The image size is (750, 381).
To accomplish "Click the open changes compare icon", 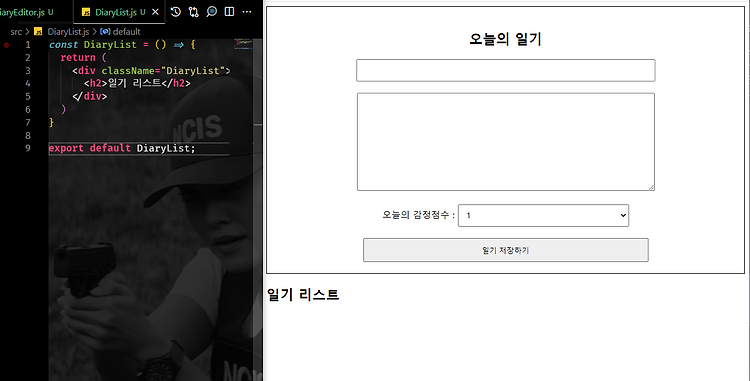I will [x=193, y=12].
